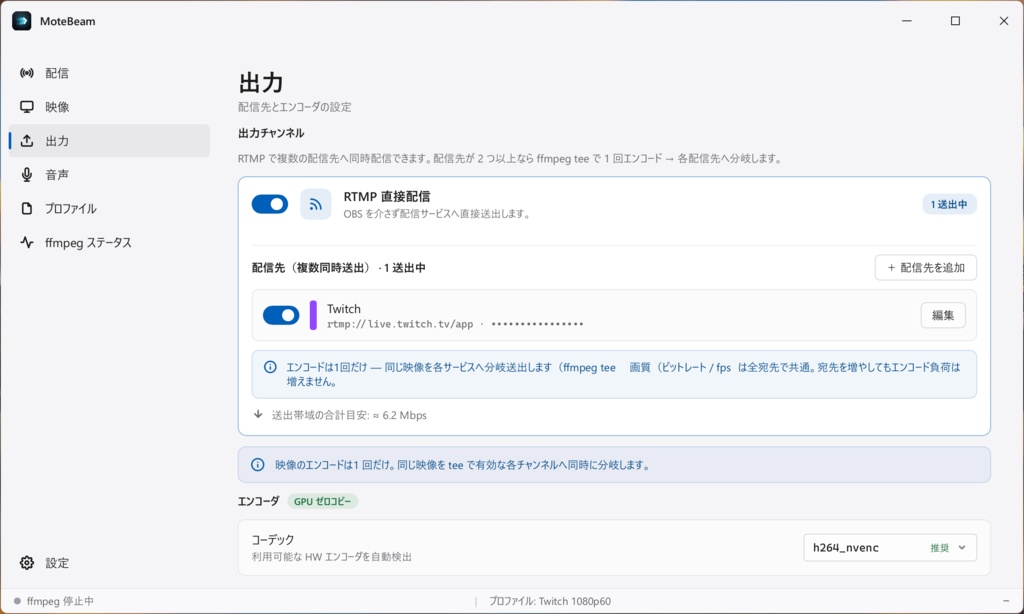Open the h264_nvenc codec dropdown
The image size is (1024, 614).
point(889,548)
